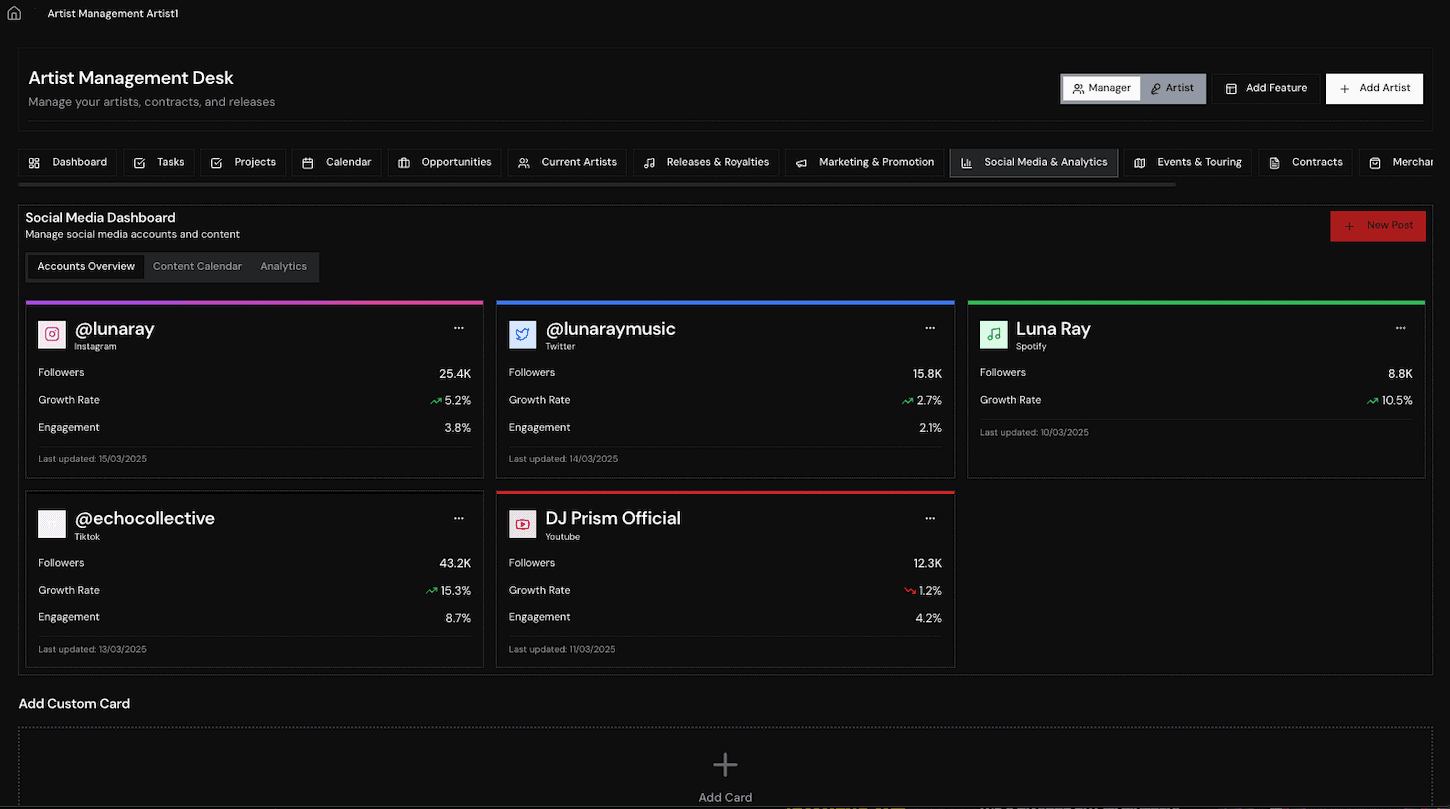
Task: Click the home icon at top left
Action: [14, 14]
